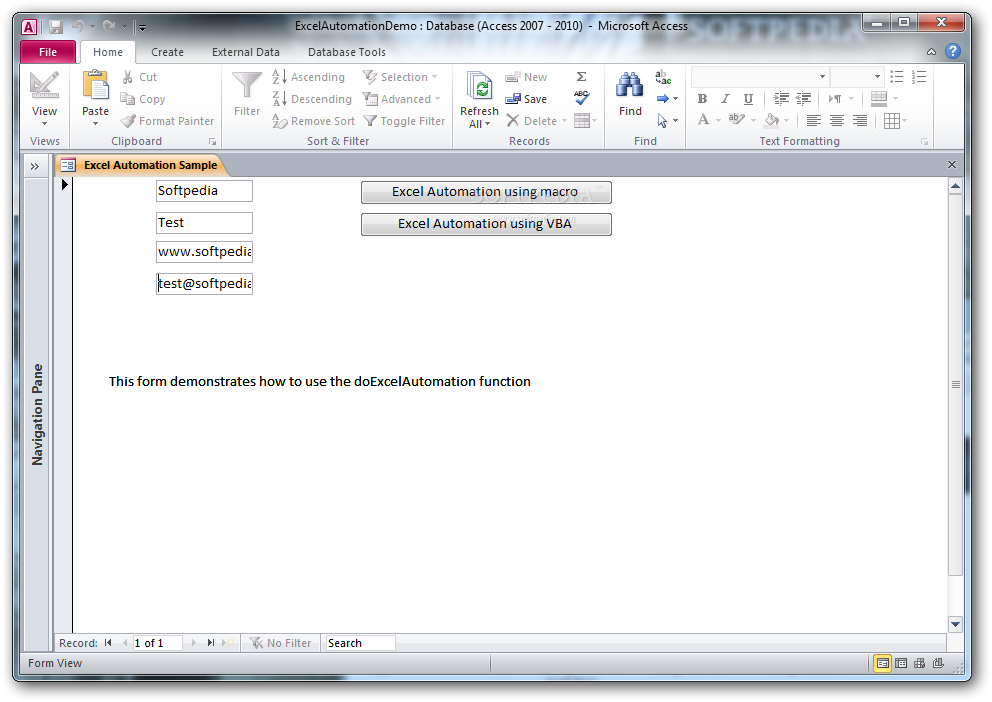Switch to Design View from the status bar
Screen dimensions: 992x702
938,663
